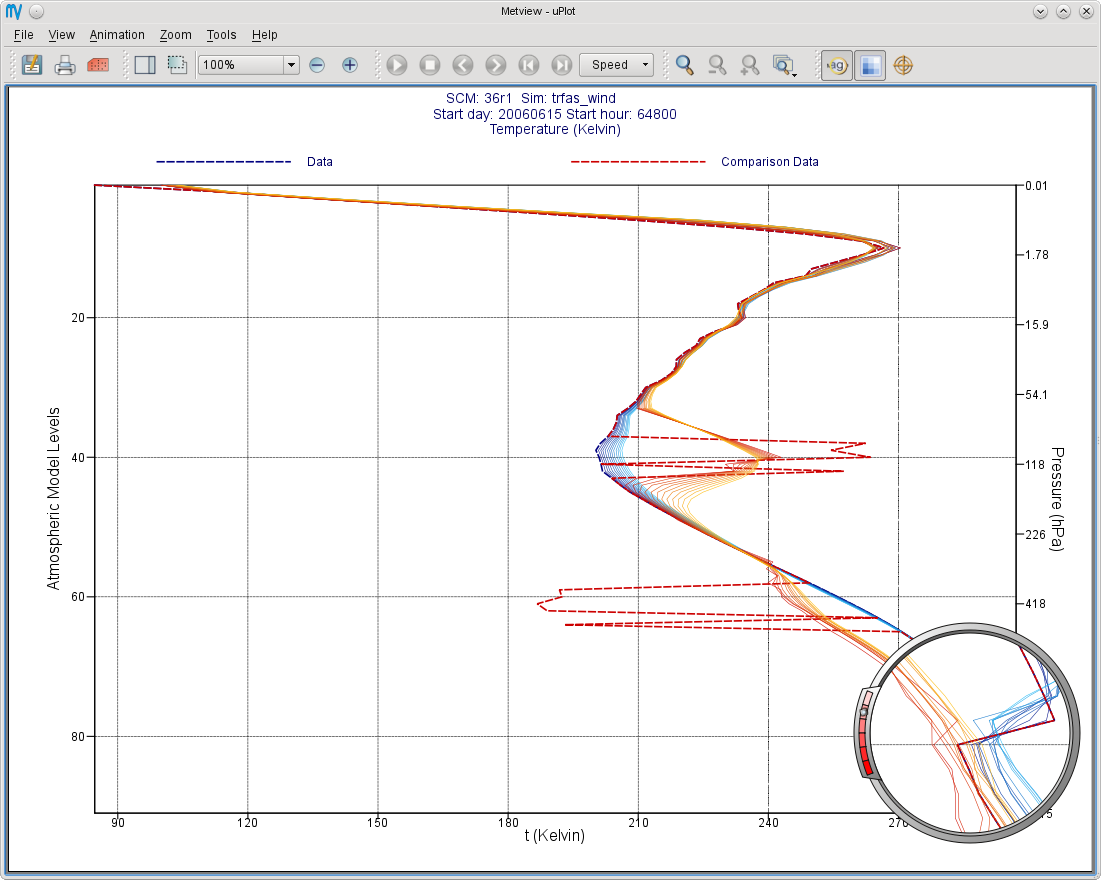Toggle the magnifier glass tool
1101x880 pixels.
coord(837,65)
